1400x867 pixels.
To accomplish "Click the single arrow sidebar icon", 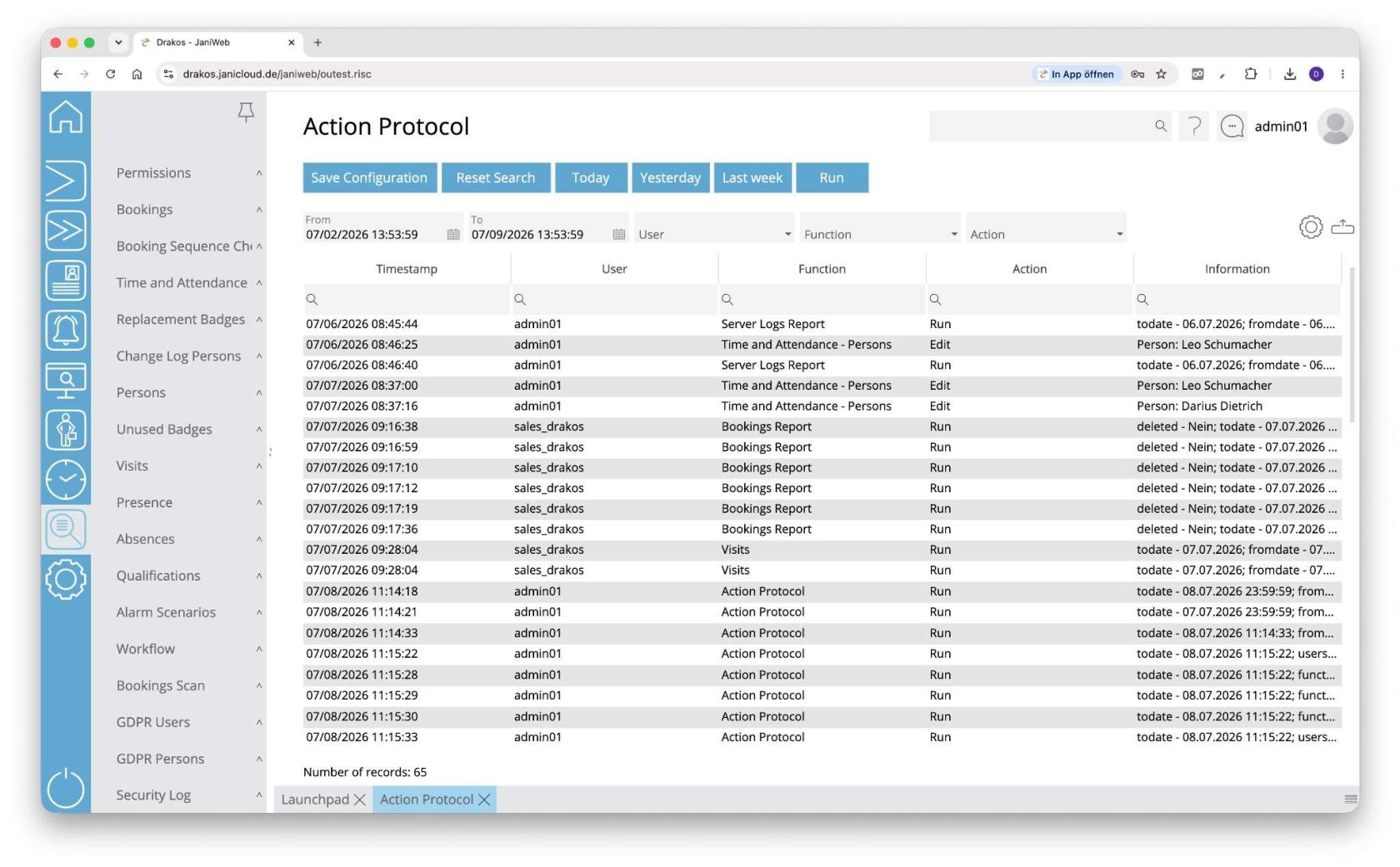I will coord(66,181).
